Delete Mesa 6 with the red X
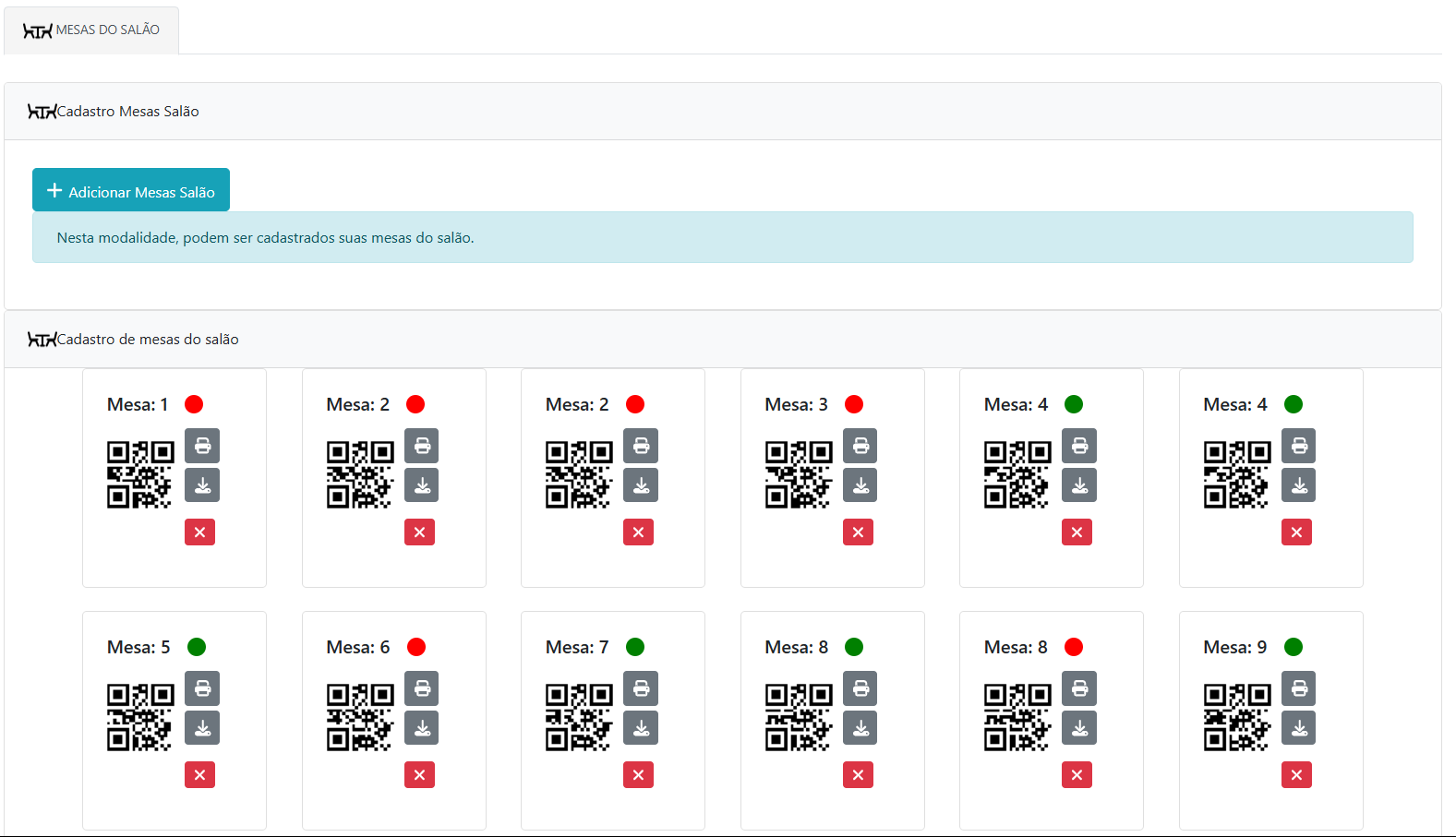Image resolution: width=1456 pixels, height=837 pixels. coord(419,775)
